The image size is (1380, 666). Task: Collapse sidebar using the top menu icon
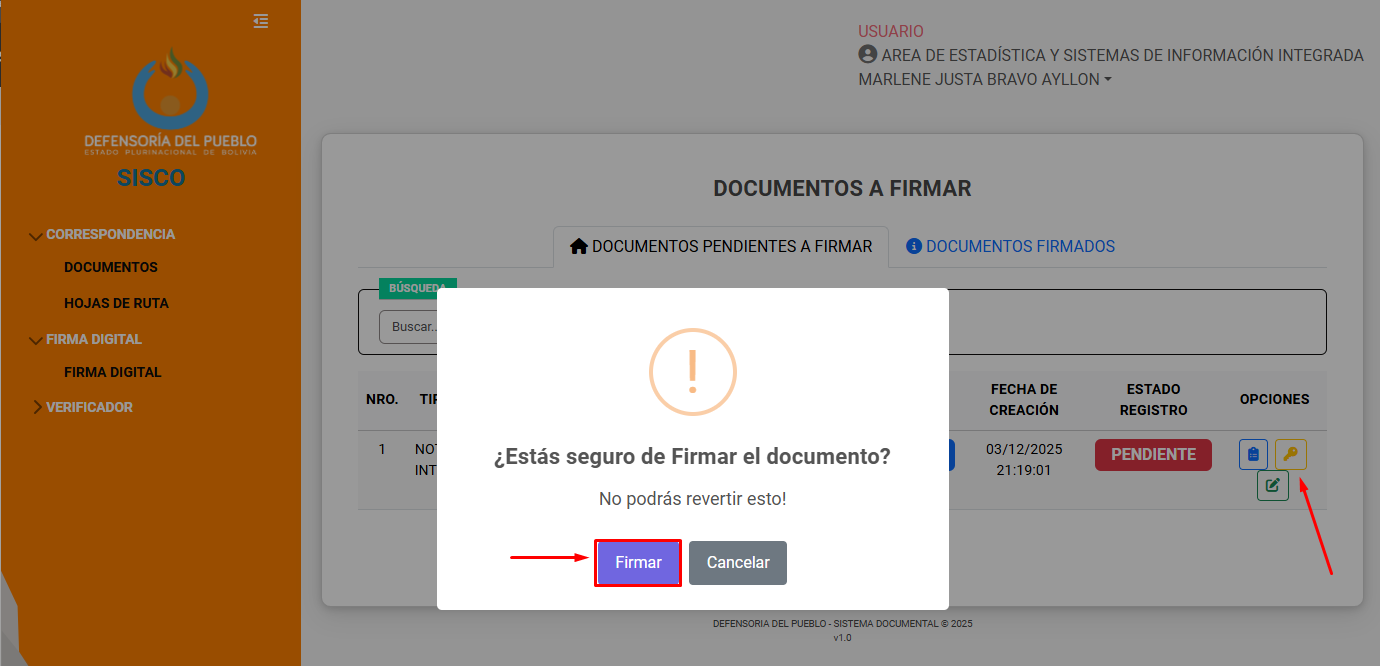tap(261, 21)
